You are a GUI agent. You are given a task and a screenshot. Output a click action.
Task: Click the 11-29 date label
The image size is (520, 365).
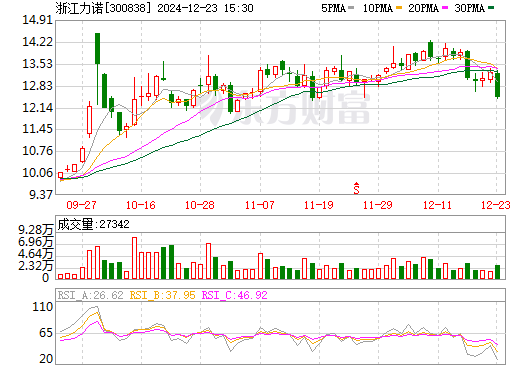(x=378, y=205)
